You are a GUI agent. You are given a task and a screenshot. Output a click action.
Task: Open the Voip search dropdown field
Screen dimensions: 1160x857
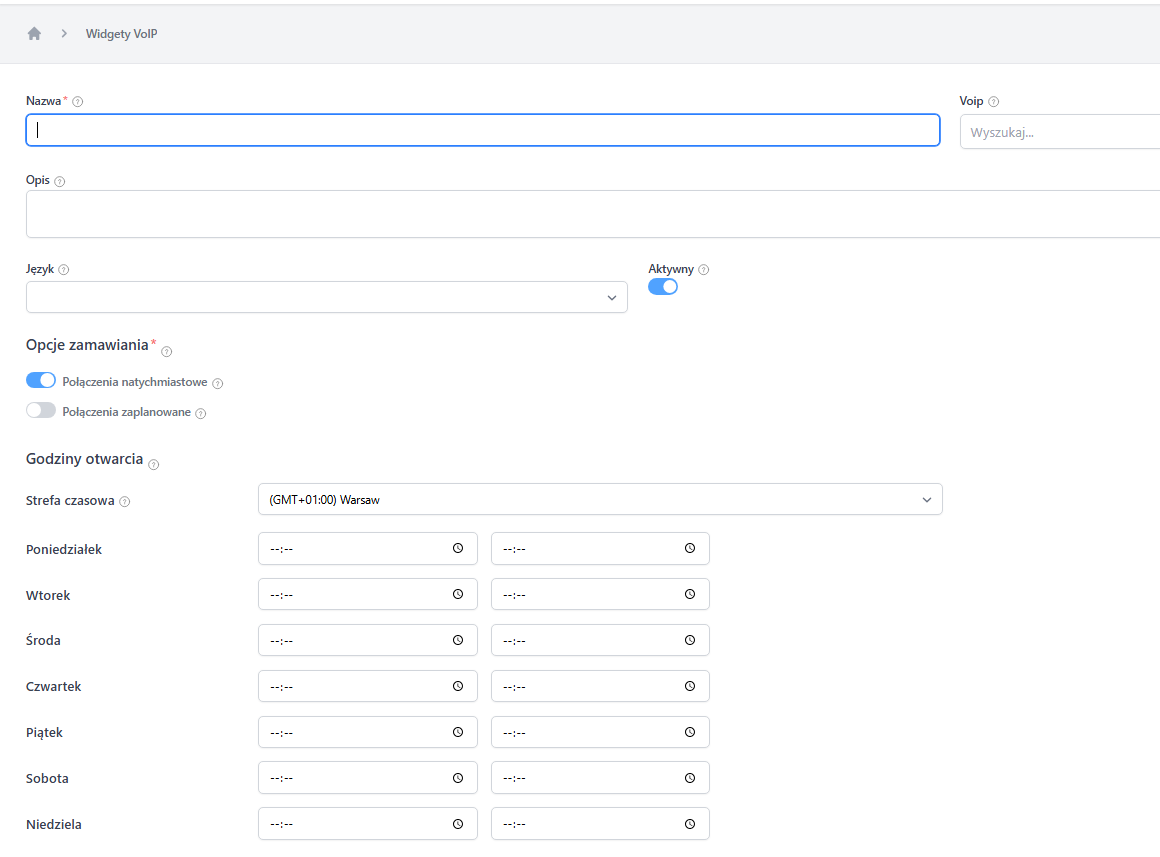[x=1060, y=132]
